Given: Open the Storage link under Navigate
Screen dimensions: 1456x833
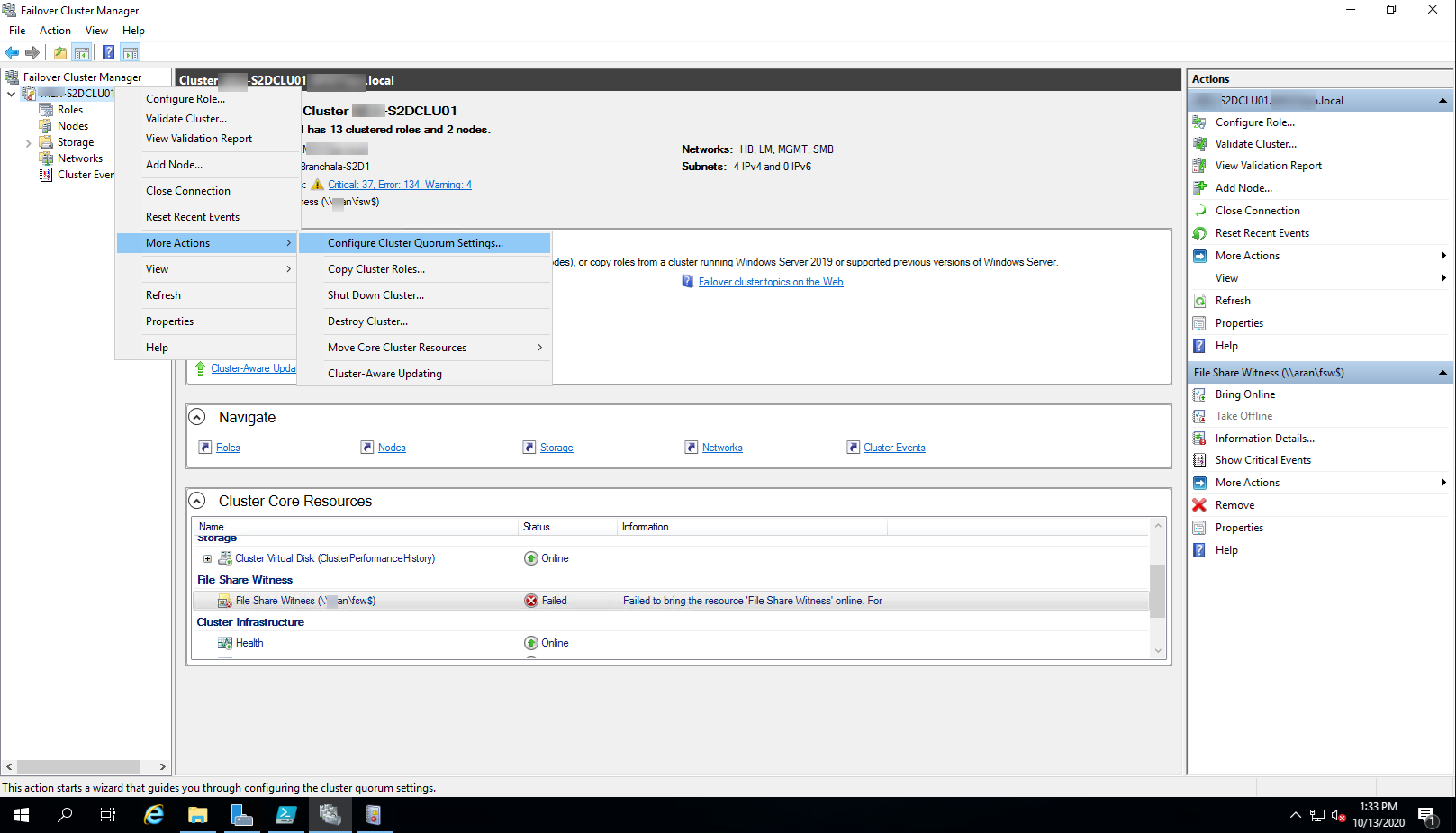Looking at the screenshot, I should tap(556, 448).
